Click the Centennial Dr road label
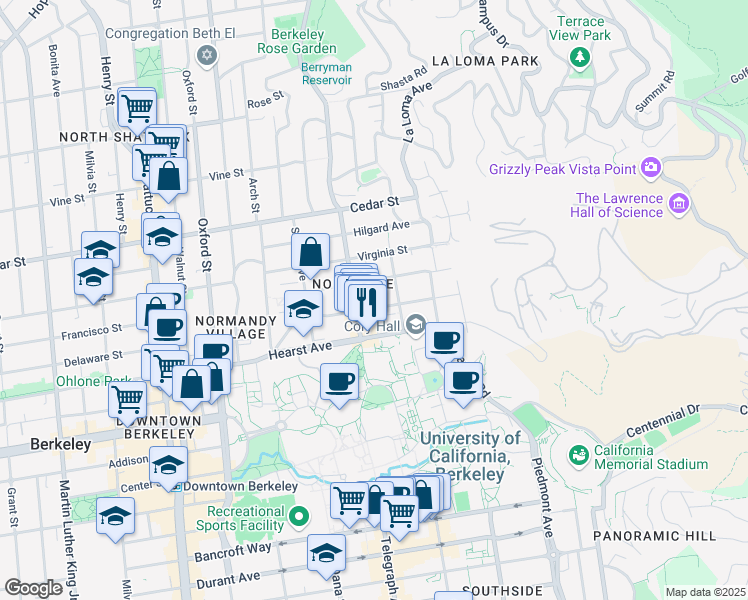This screenshot has height=600, width=748. click(663, 421)
